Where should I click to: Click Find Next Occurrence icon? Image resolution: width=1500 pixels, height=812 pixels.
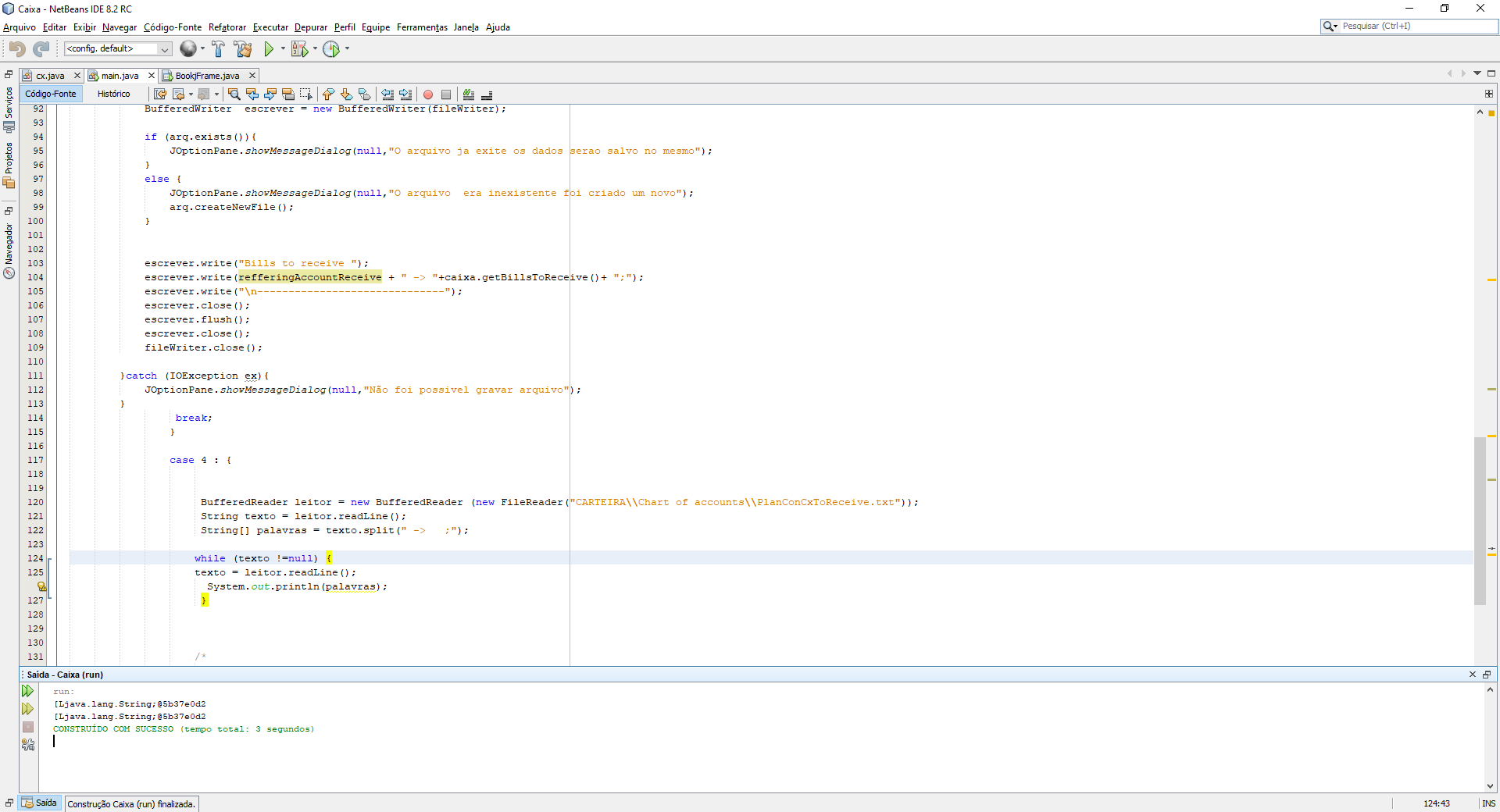tap(270, 94)
